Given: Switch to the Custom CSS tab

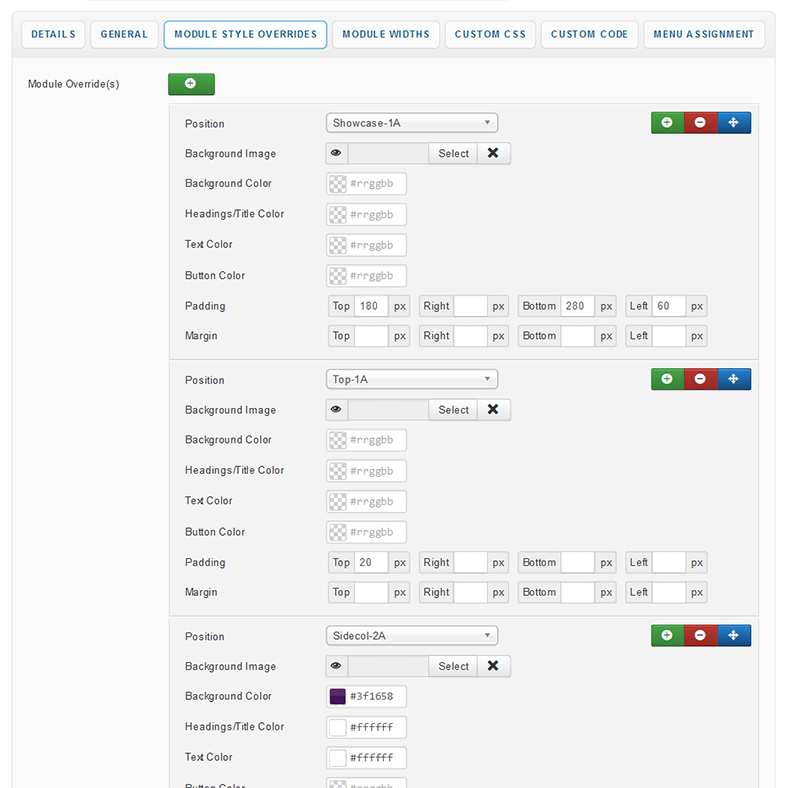Looking at the screenshot, I should pos(490,34).
